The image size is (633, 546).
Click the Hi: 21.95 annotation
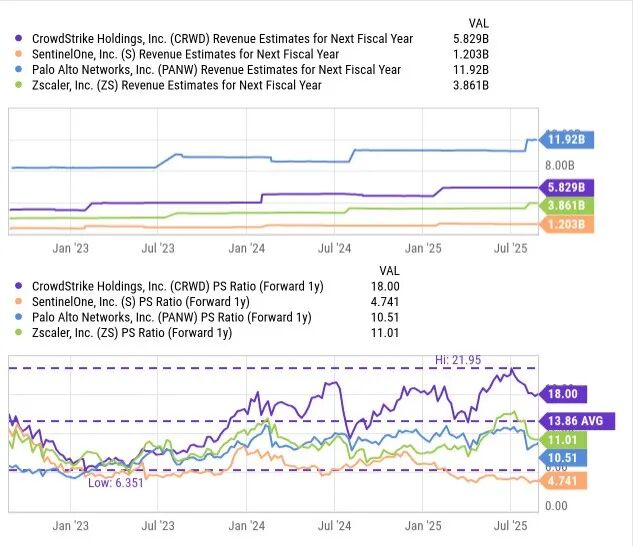click(x=458, y=360)
